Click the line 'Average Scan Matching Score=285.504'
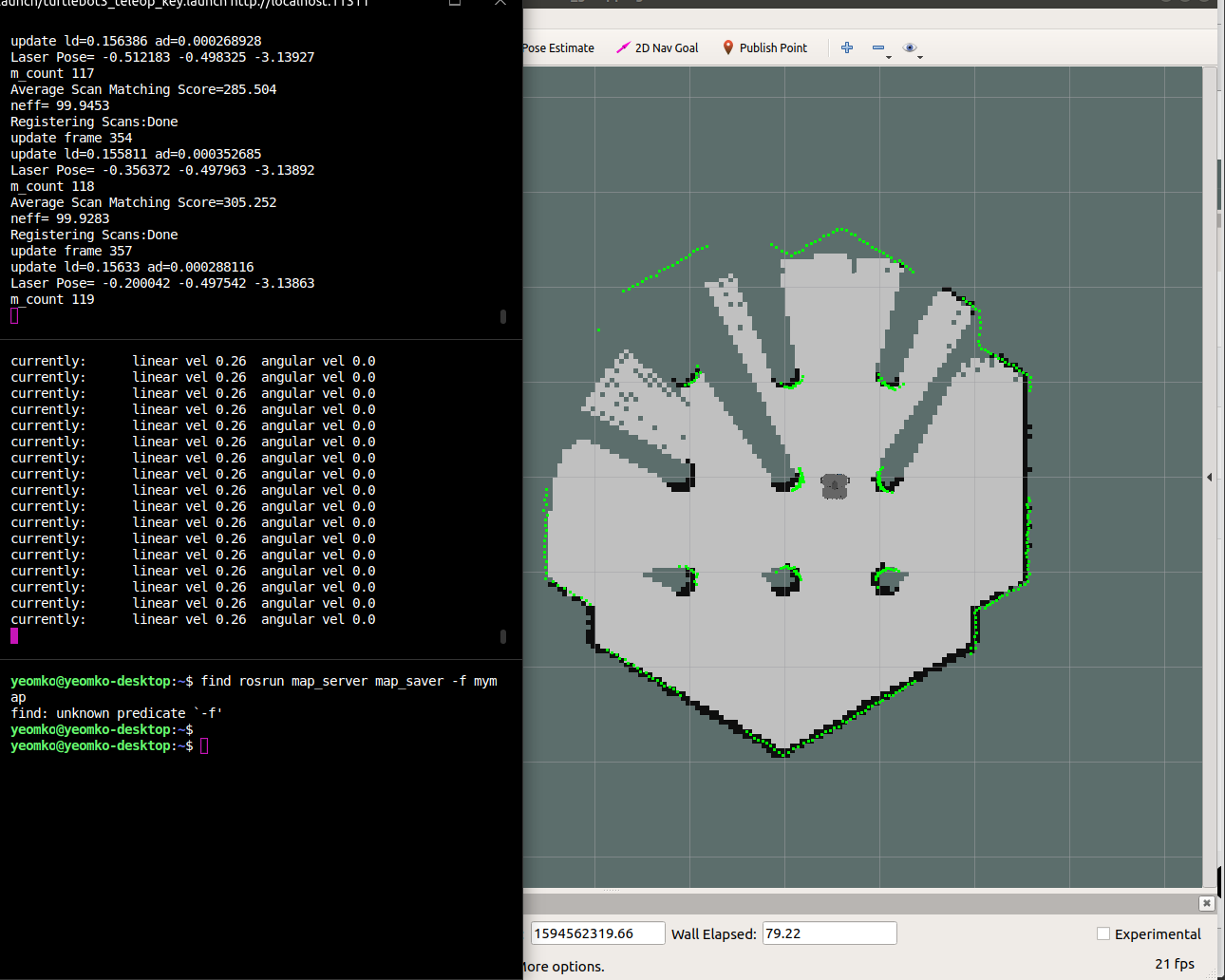The image size is (1225, 980). tap(143, 89)
